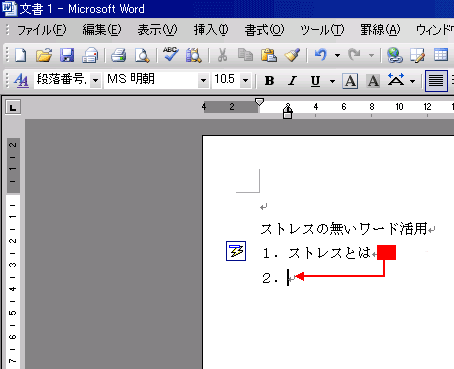The height and width of the screenshot is (369, 454).
Task: Click the permission/fax printer icon beside Save
Action: [90, 55]
